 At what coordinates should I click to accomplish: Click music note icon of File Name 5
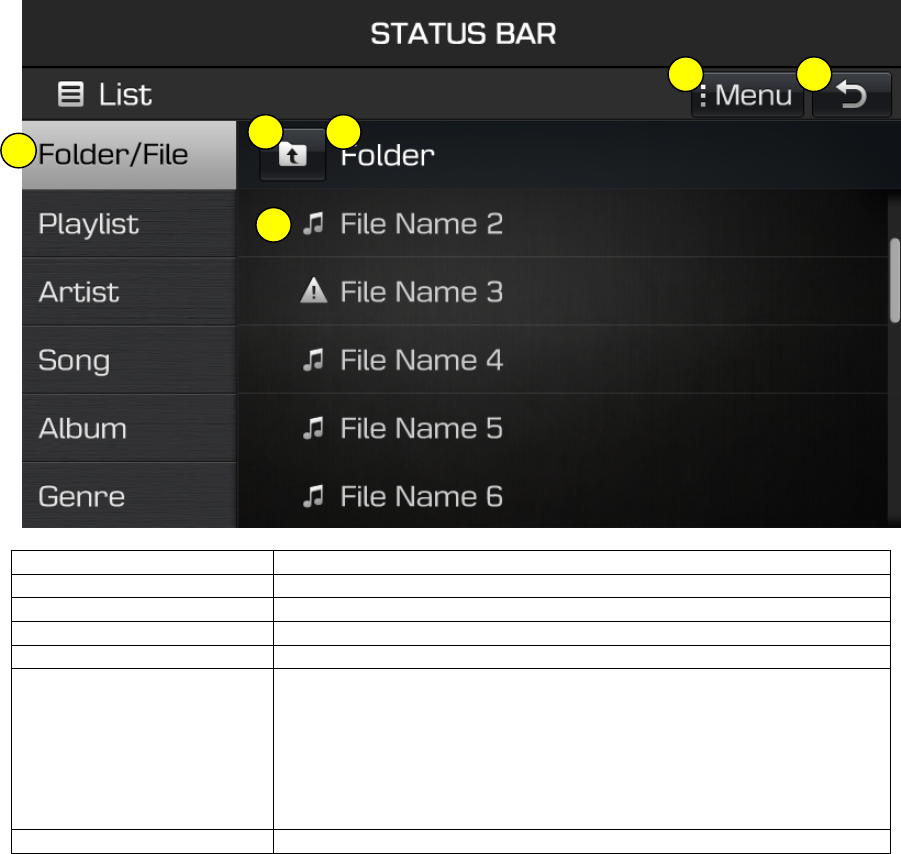click(314, 429)
